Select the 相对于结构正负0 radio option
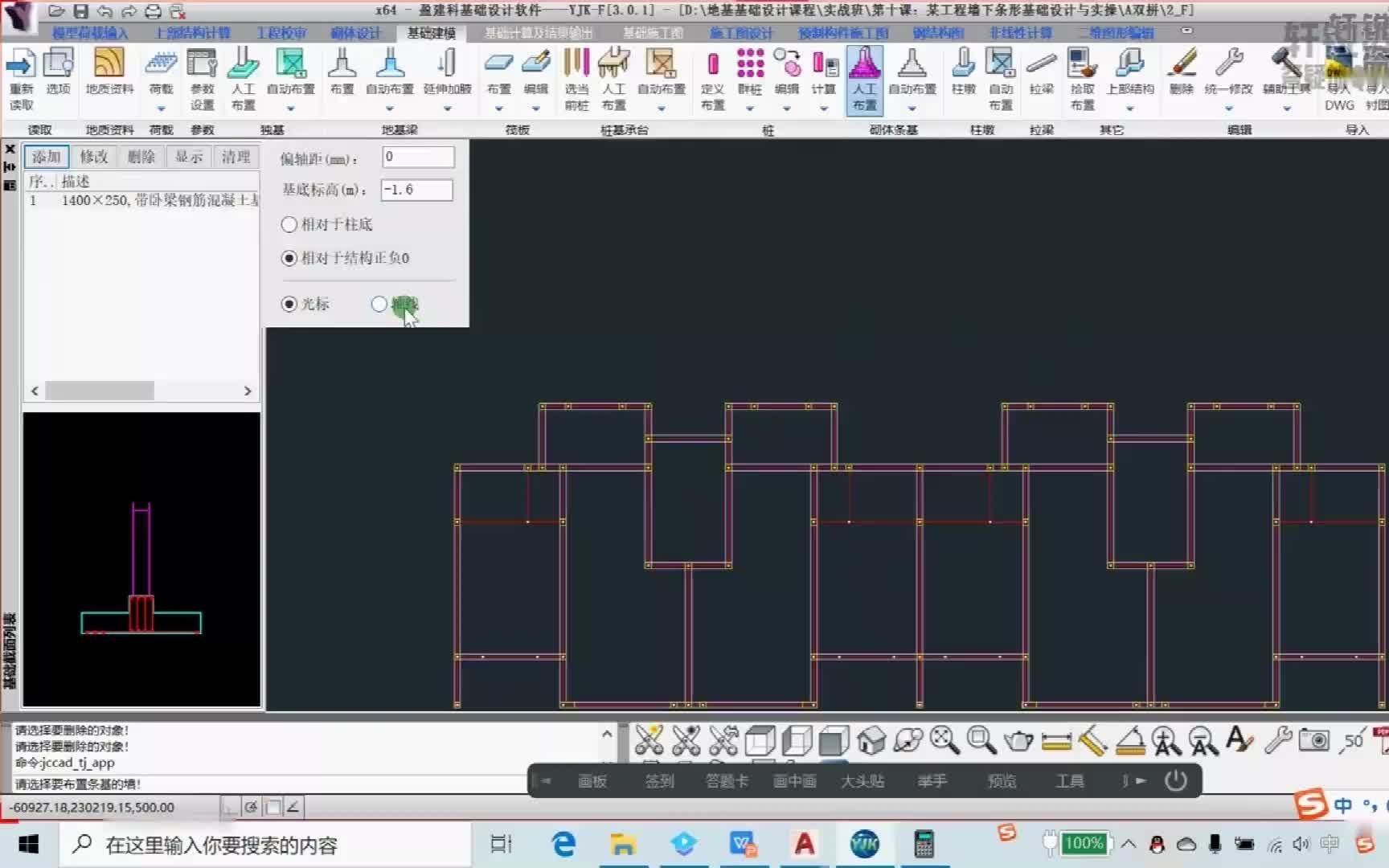The image size is (1389, 868). (289, 258)
